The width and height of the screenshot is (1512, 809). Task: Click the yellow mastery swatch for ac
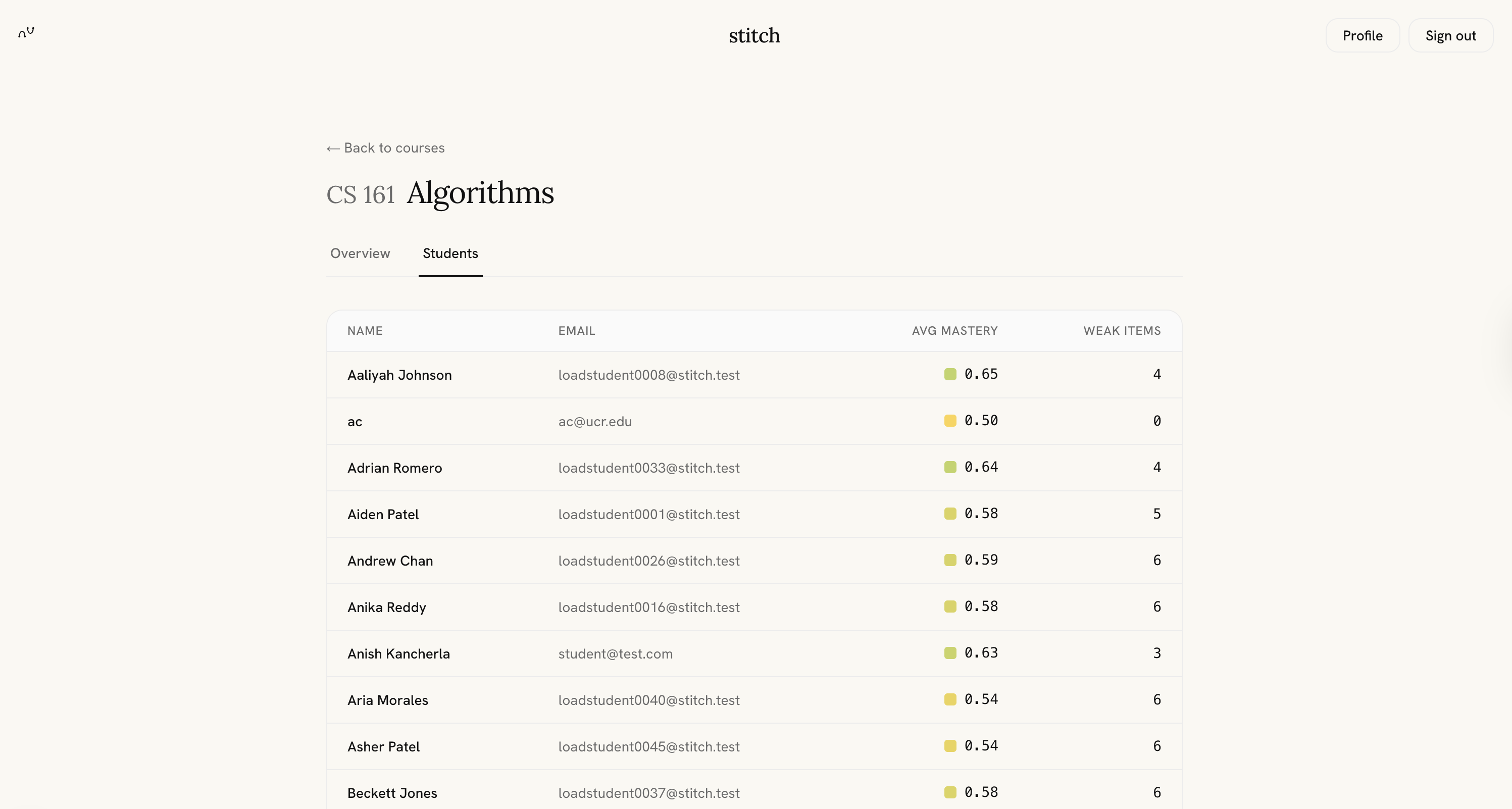pos(950,420)
